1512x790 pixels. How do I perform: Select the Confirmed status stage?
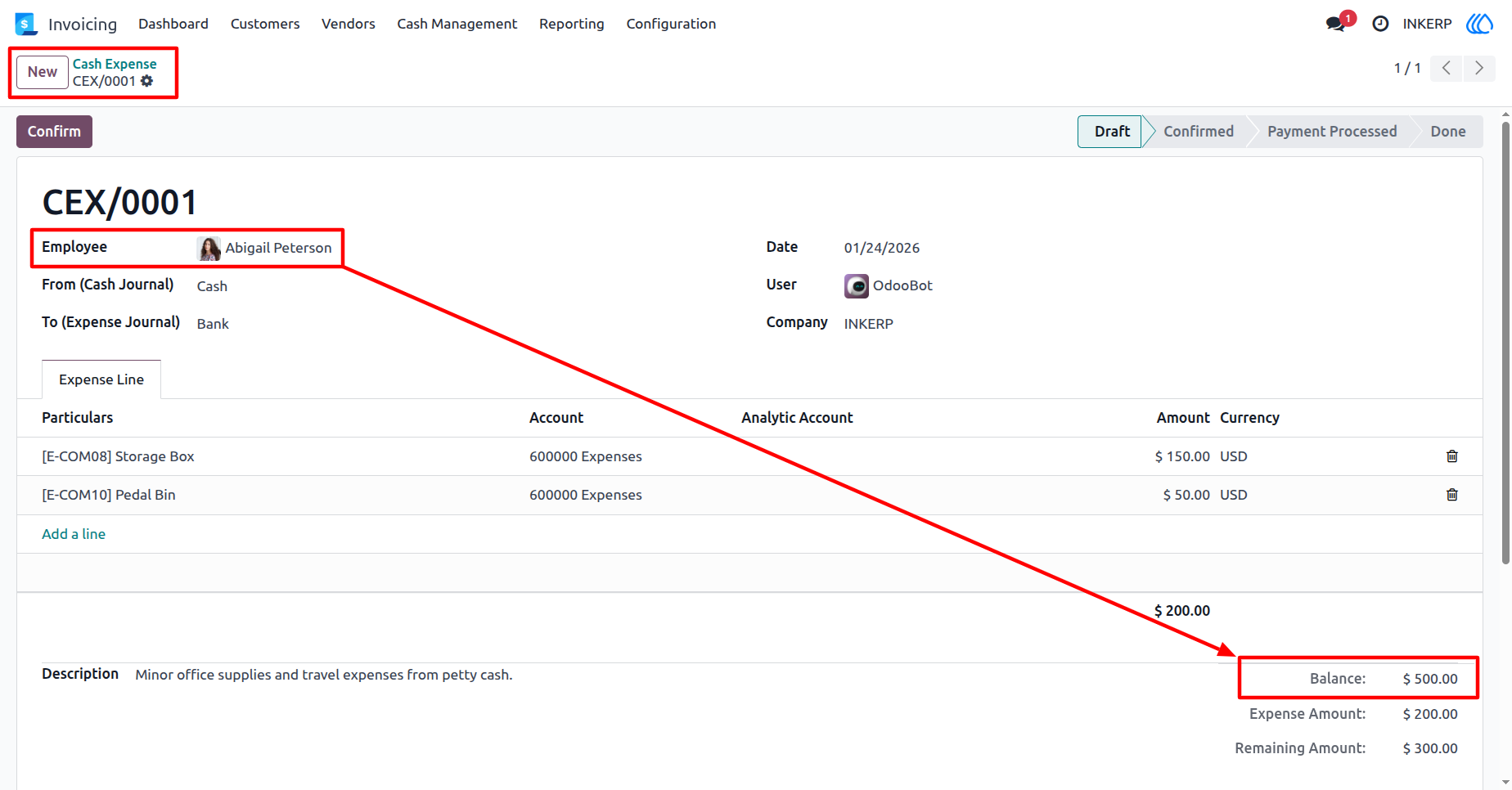pyautogui.click(x=1199, y=132)
